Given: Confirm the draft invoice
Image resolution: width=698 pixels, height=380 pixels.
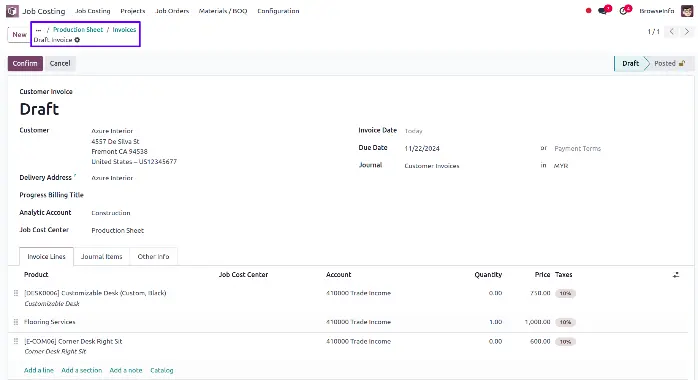Looking at the screenshot, I should click(x=25, y=64).
